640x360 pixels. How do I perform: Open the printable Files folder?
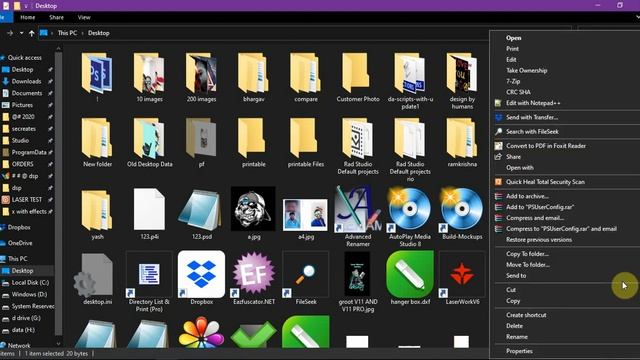pyautogui.click(x=306, y=142)
